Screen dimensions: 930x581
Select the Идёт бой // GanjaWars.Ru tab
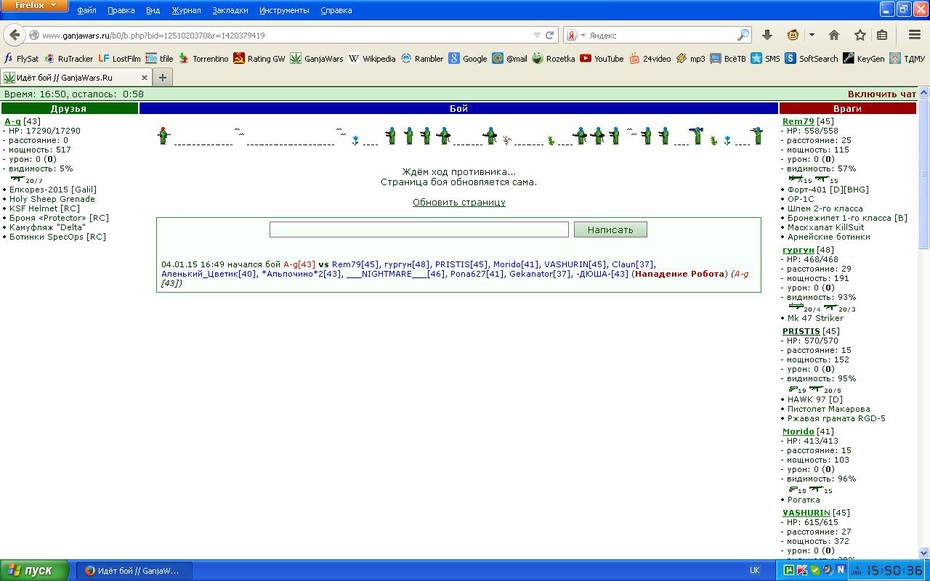(76, 78)
